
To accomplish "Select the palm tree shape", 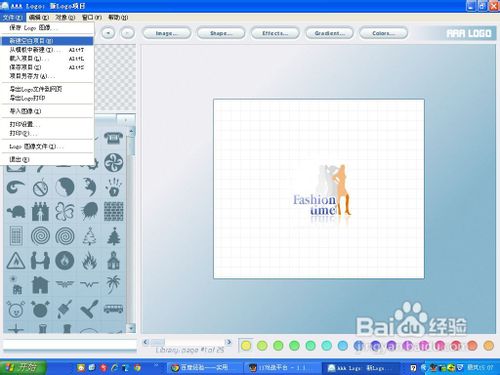I will point(113,285).
